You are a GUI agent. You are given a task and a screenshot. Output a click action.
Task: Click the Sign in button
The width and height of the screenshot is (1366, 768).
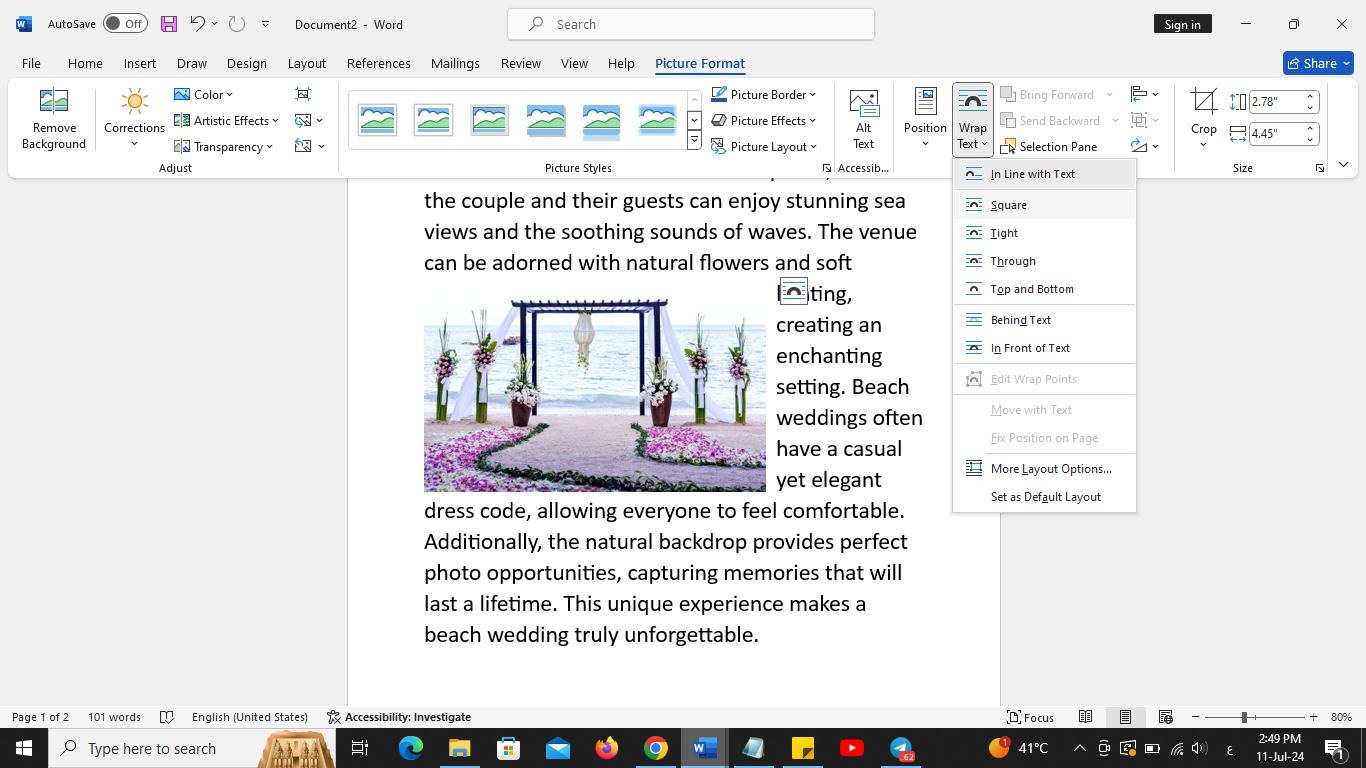pos(1182,24)
